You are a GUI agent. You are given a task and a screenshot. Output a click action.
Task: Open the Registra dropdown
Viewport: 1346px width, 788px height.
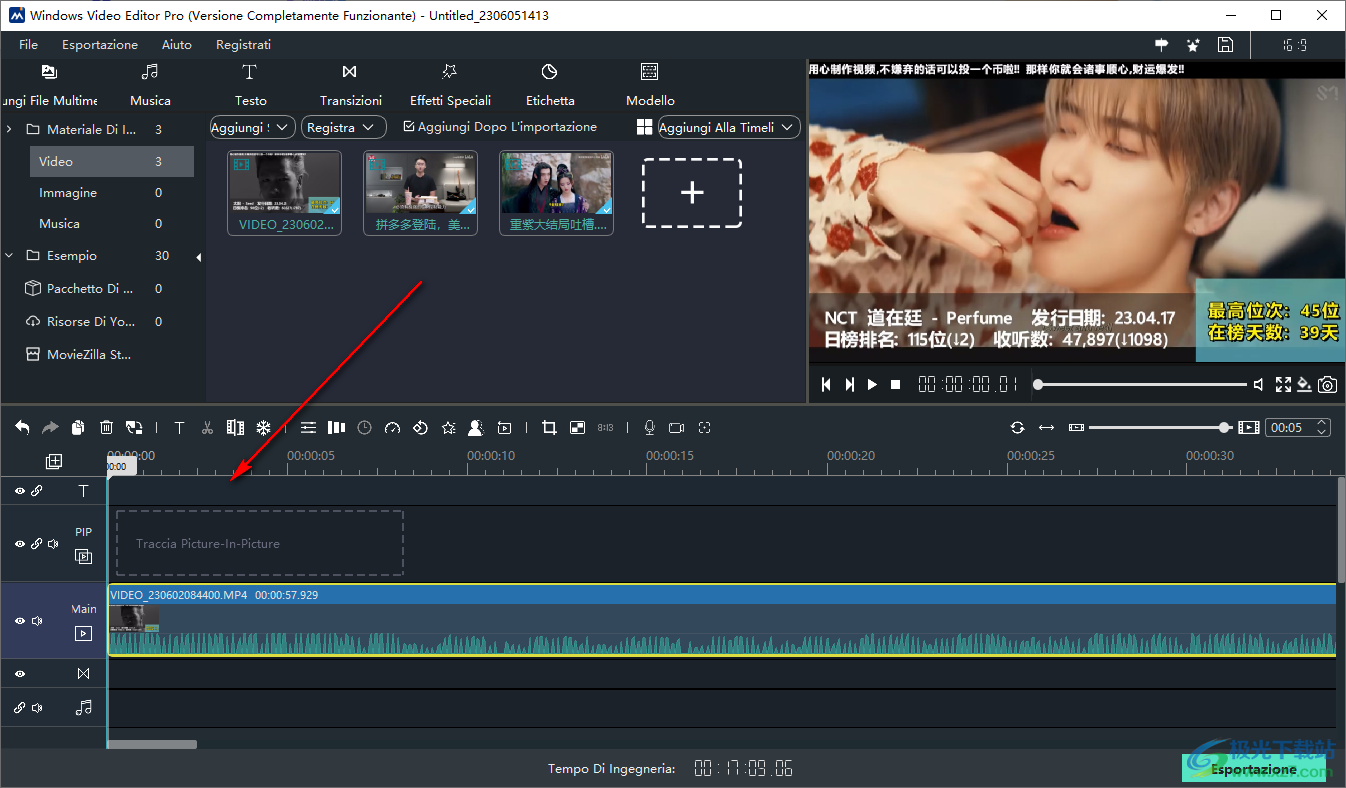343,127
